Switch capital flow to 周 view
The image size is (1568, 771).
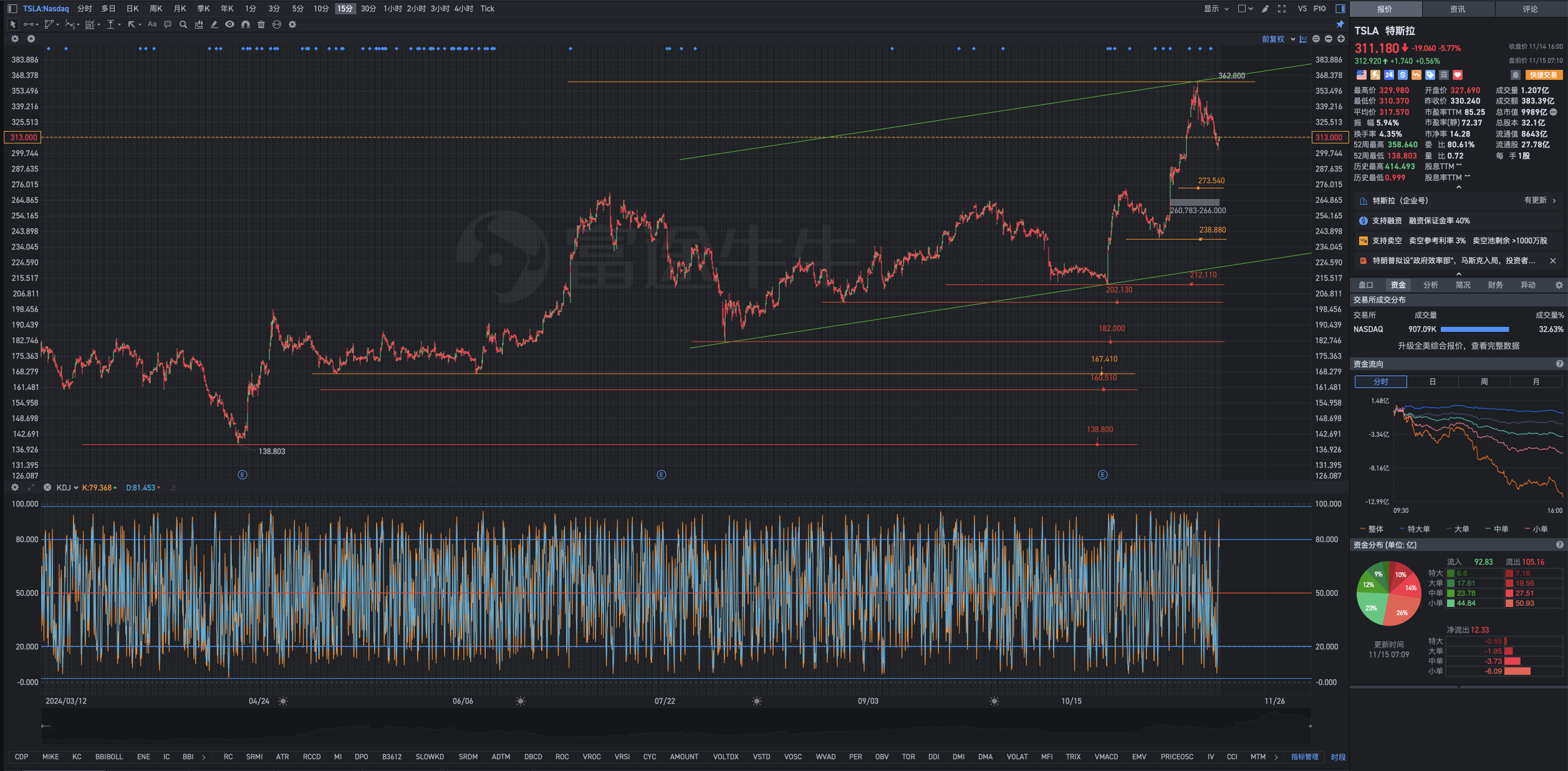[1484, 382]
